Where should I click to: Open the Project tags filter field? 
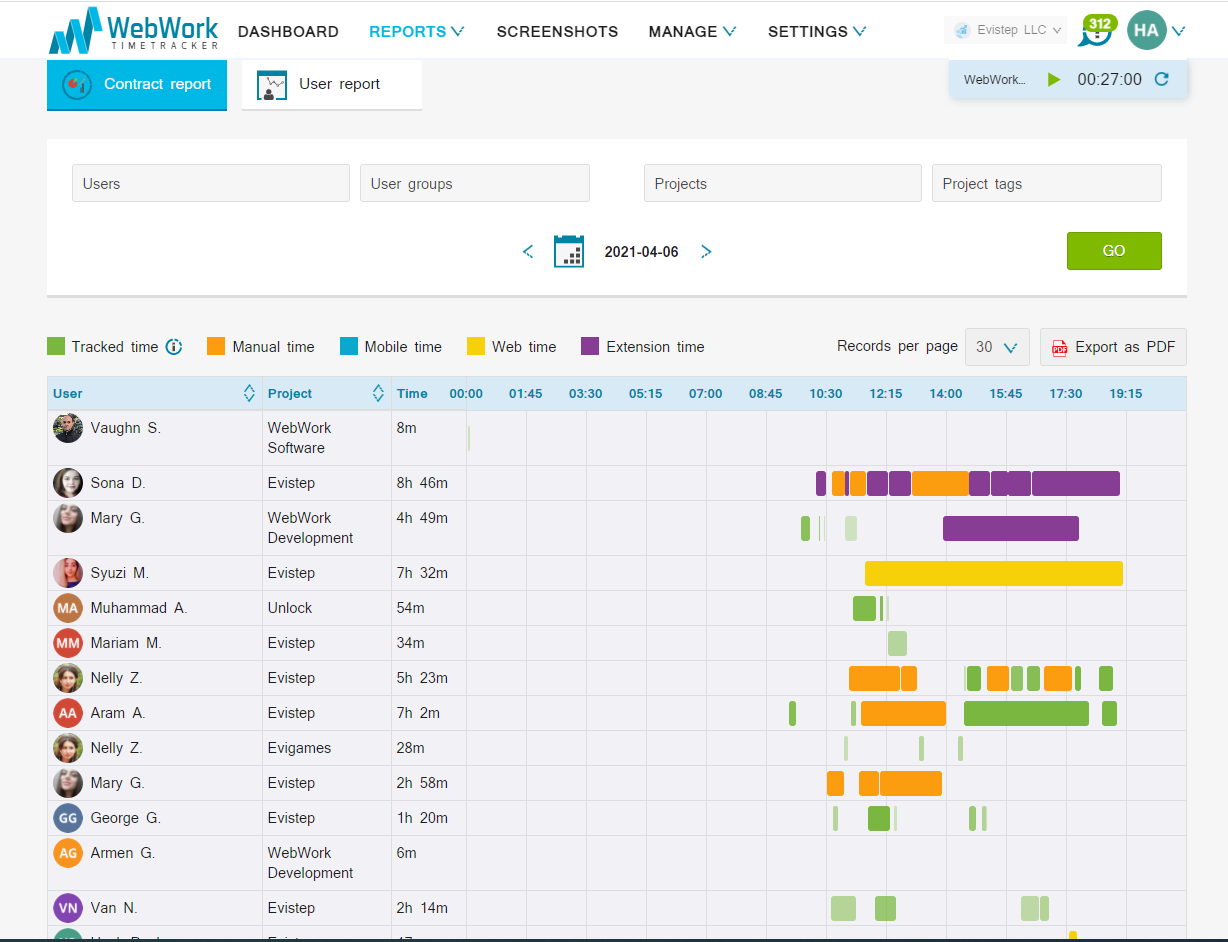coord(1047,183)
